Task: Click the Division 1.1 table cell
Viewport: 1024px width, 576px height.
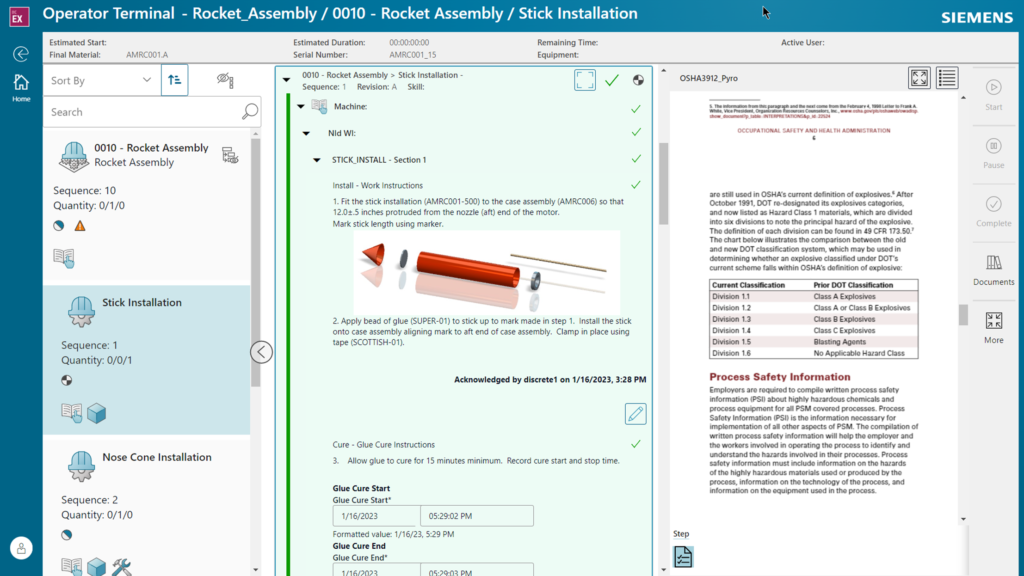Action: click(731, 296)
